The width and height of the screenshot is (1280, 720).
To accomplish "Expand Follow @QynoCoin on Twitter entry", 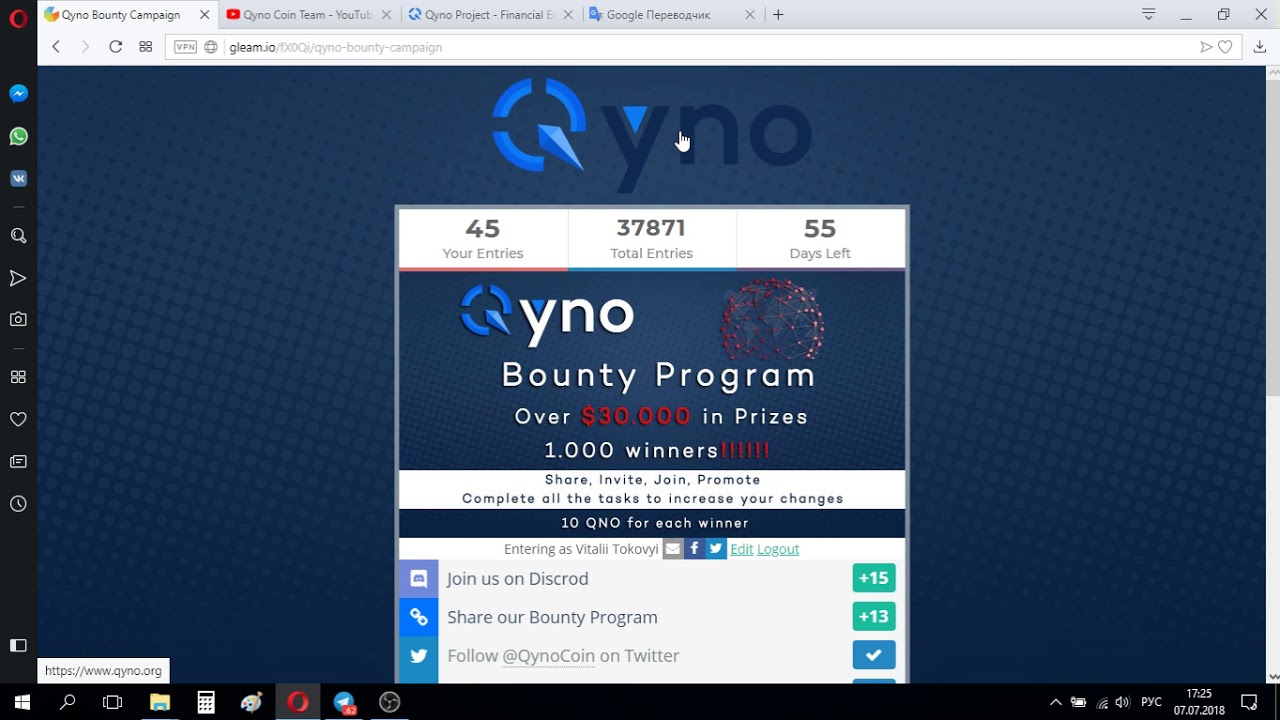I will (x=652, y=656).
